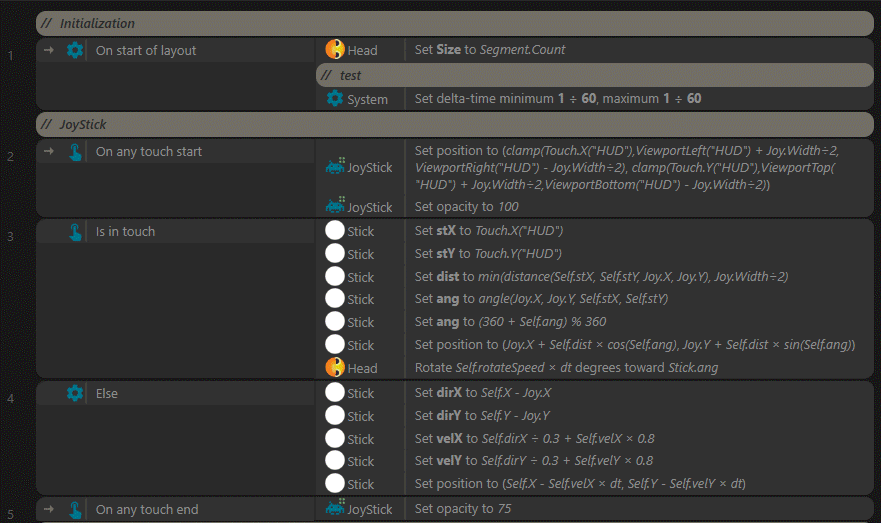Click the trigger arrow beside On start of layout

[48, 50]
